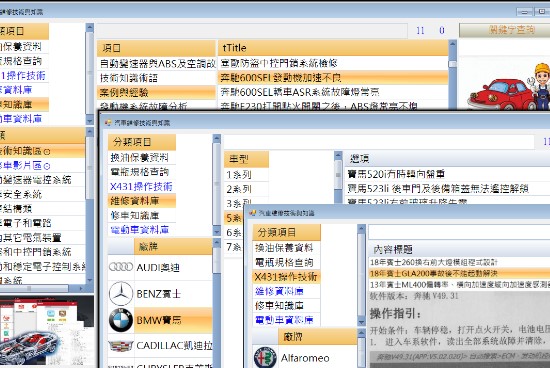The width and height of the screenshot is (550, 368).
Task: Open 18年賓士GLA200 content title row
Action: pyautogui.click(x=459, y=273)
